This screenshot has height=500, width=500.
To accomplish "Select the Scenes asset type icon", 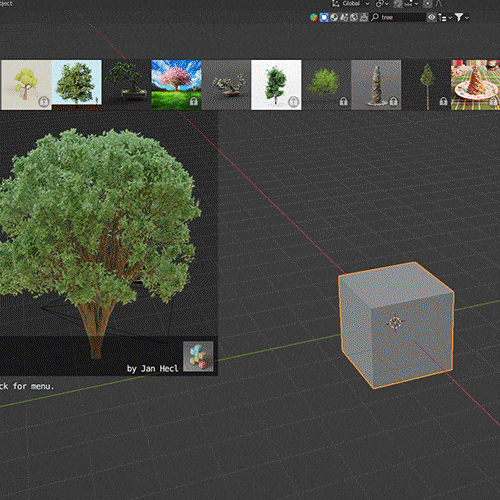I will click(x=344, y=17).
